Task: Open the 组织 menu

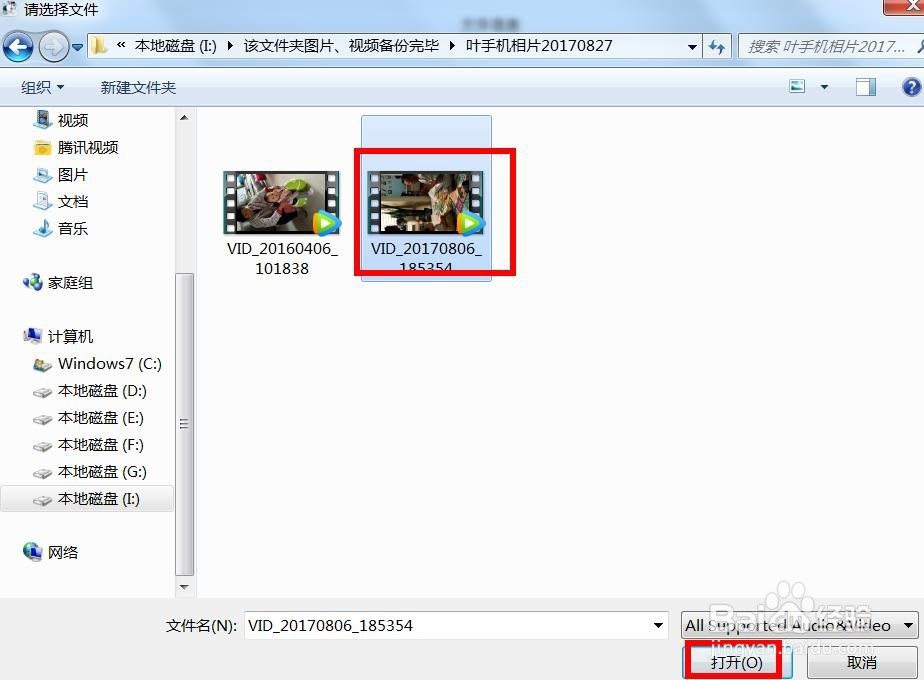Action: tap(42, 88)
